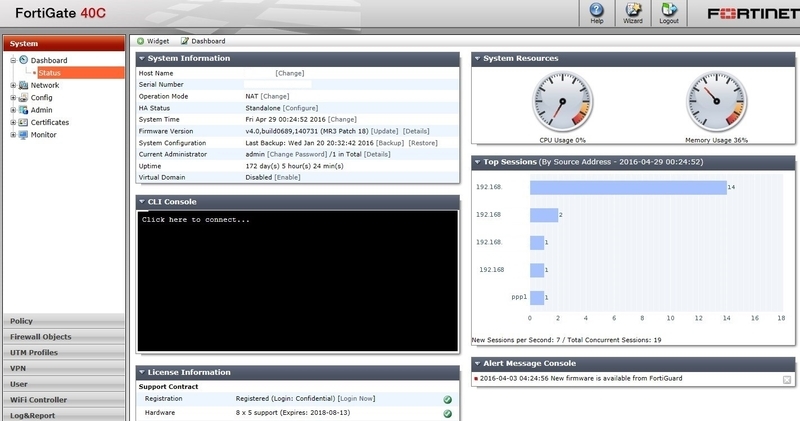800x421 pixels.
Task: Click the Hardware support expiry text
Action: pyautogui.click(x=293, y=412)
